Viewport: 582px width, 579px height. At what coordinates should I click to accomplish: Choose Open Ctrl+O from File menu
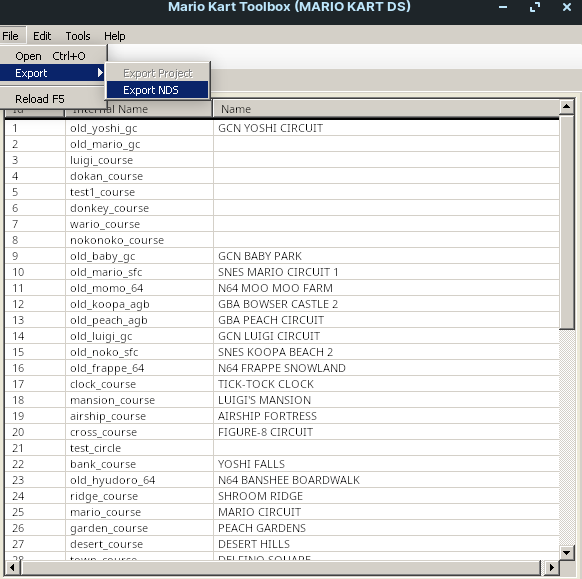(53, 56)
